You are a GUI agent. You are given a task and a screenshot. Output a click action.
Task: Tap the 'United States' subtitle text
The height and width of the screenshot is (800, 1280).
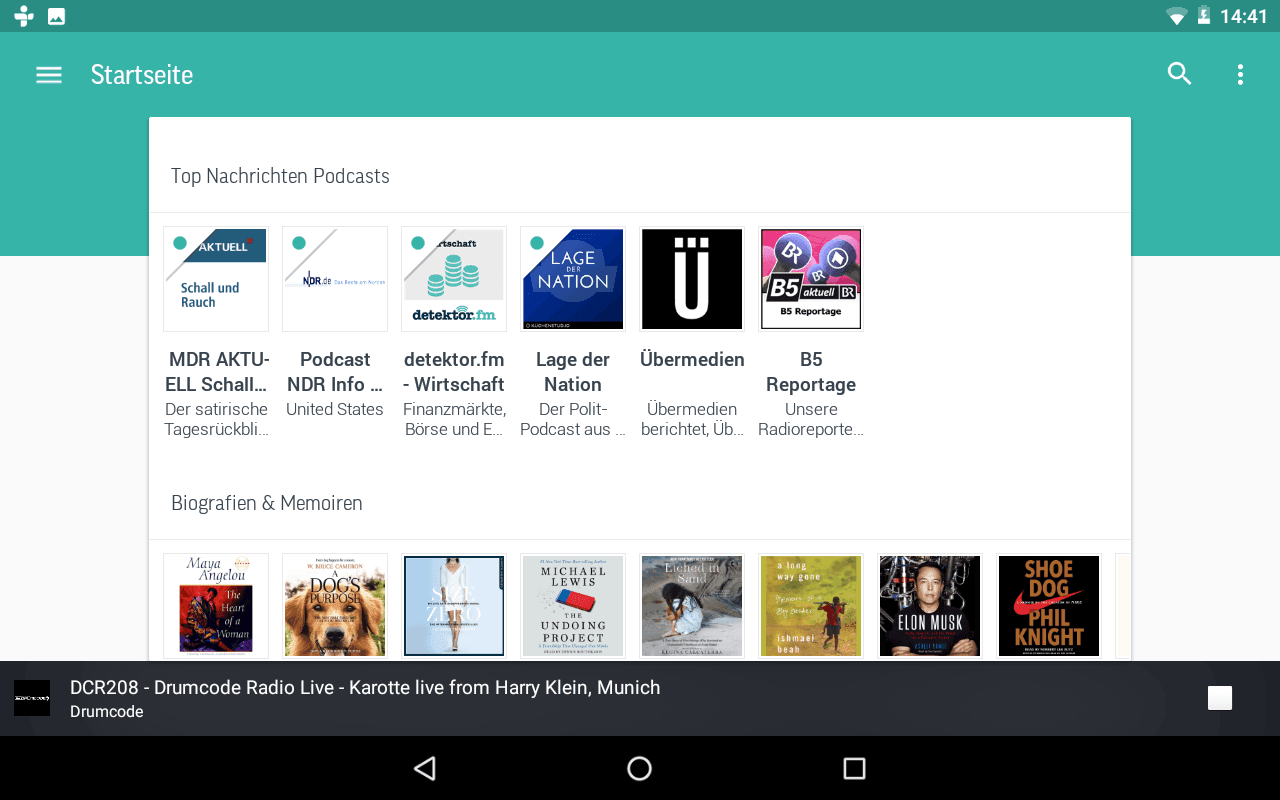click(335, 409)
